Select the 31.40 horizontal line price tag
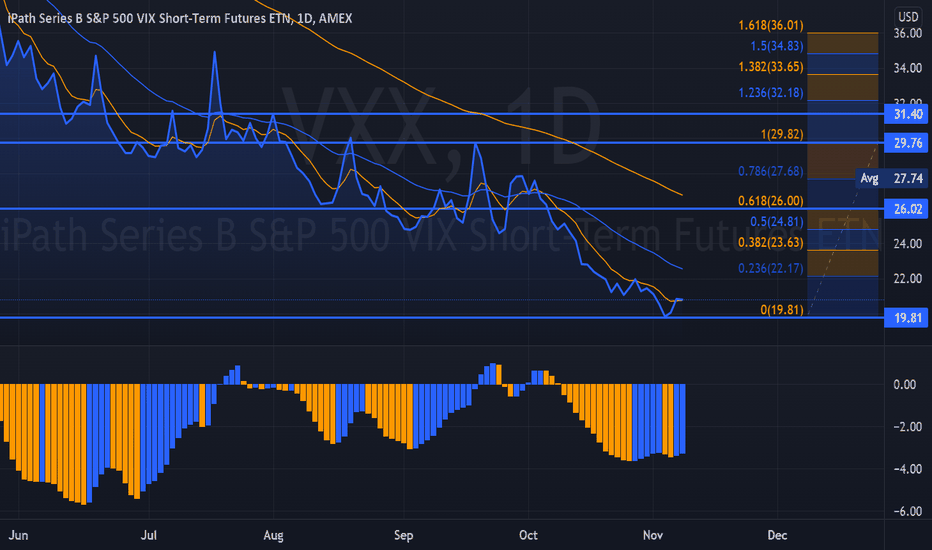Image resolution: width=932 pixels, height=550 pixels. [x=906, y=114]
